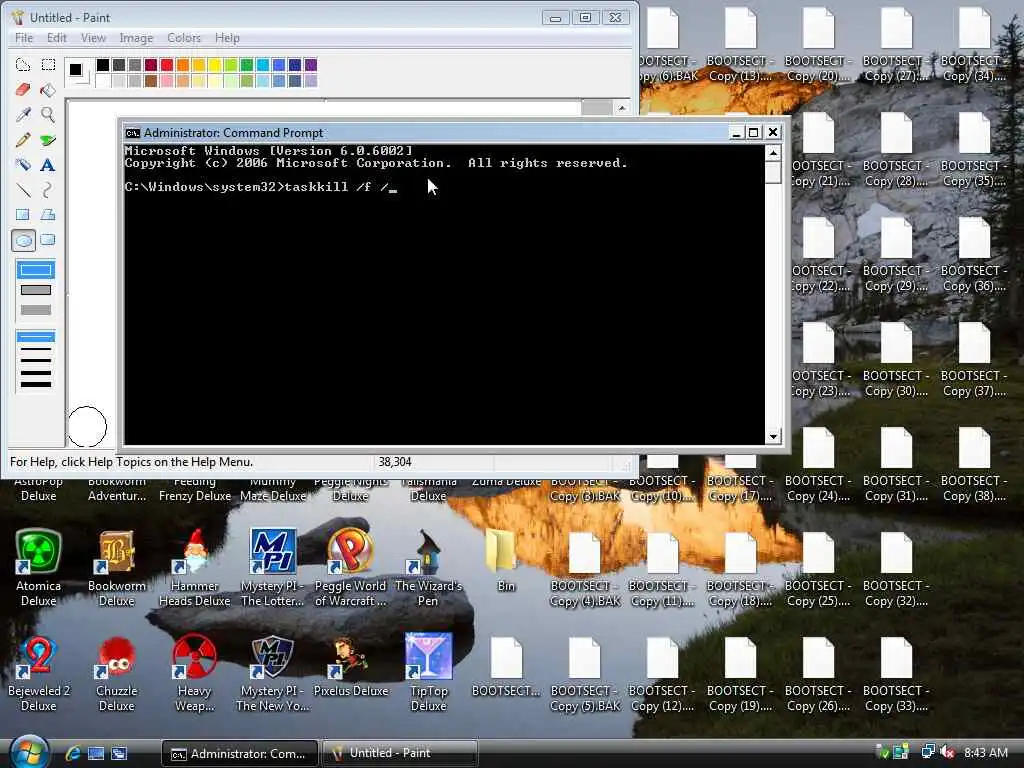Select the Curve tool in Paint
The image size is (1024, 768).
[x=48, y=190]
